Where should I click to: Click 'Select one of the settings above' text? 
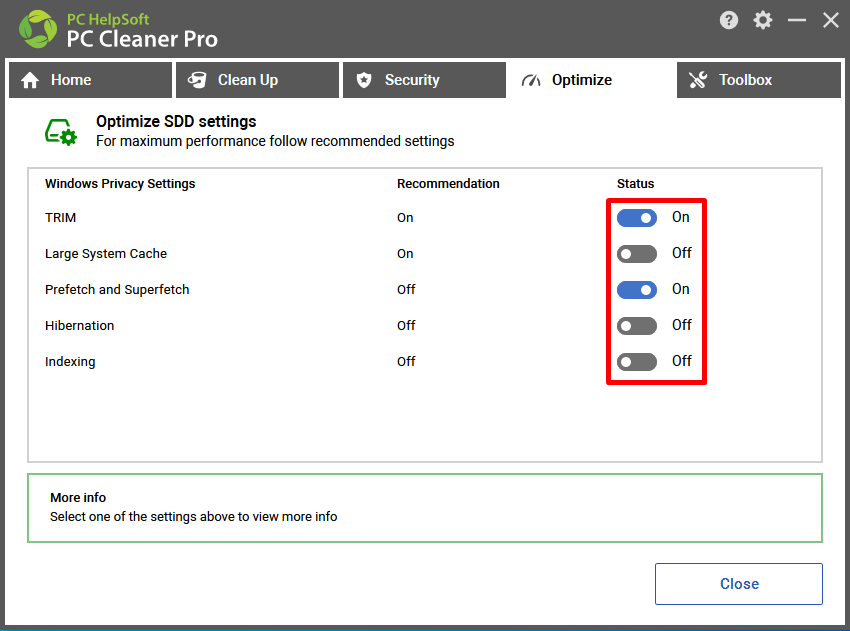[194, 517]
